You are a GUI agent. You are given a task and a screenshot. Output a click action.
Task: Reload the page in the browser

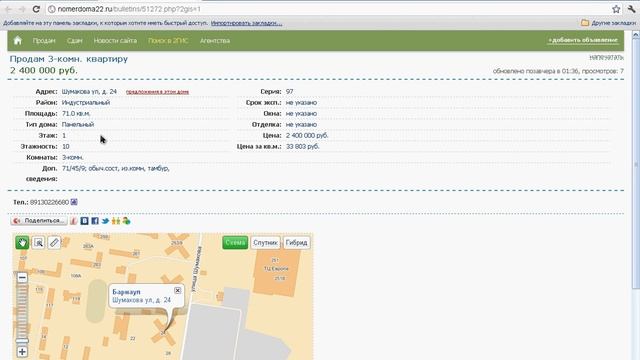point(36,9)
